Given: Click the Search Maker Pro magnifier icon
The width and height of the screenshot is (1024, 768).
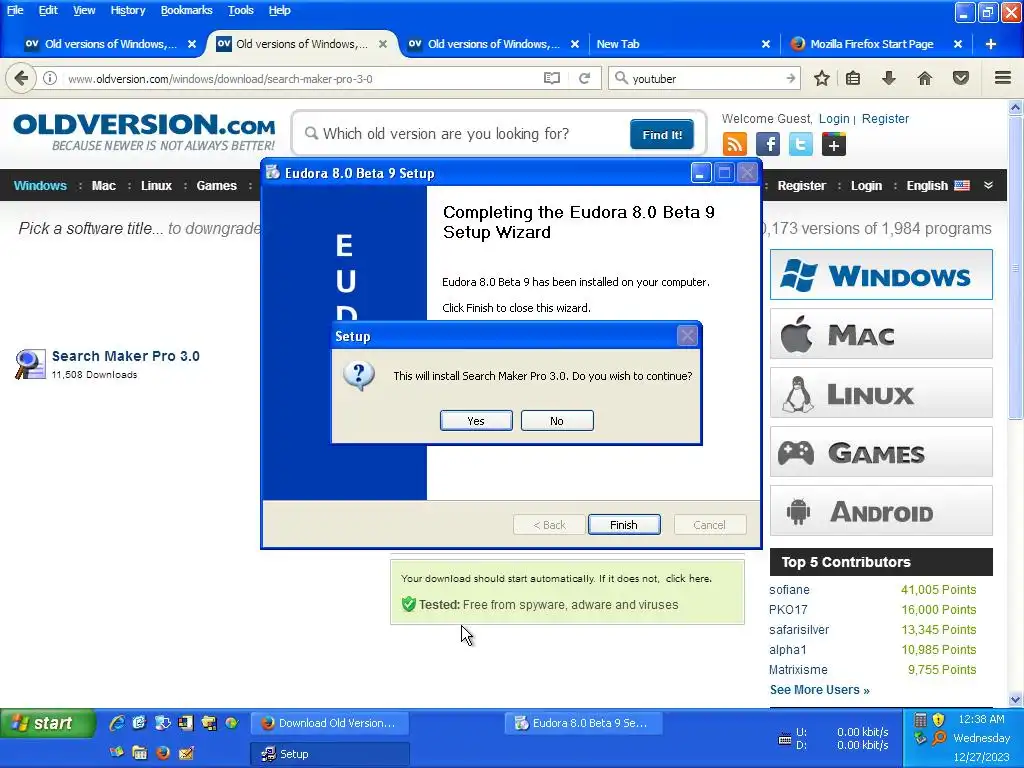Looking at the screenshot, I should (x=29, y=364).
